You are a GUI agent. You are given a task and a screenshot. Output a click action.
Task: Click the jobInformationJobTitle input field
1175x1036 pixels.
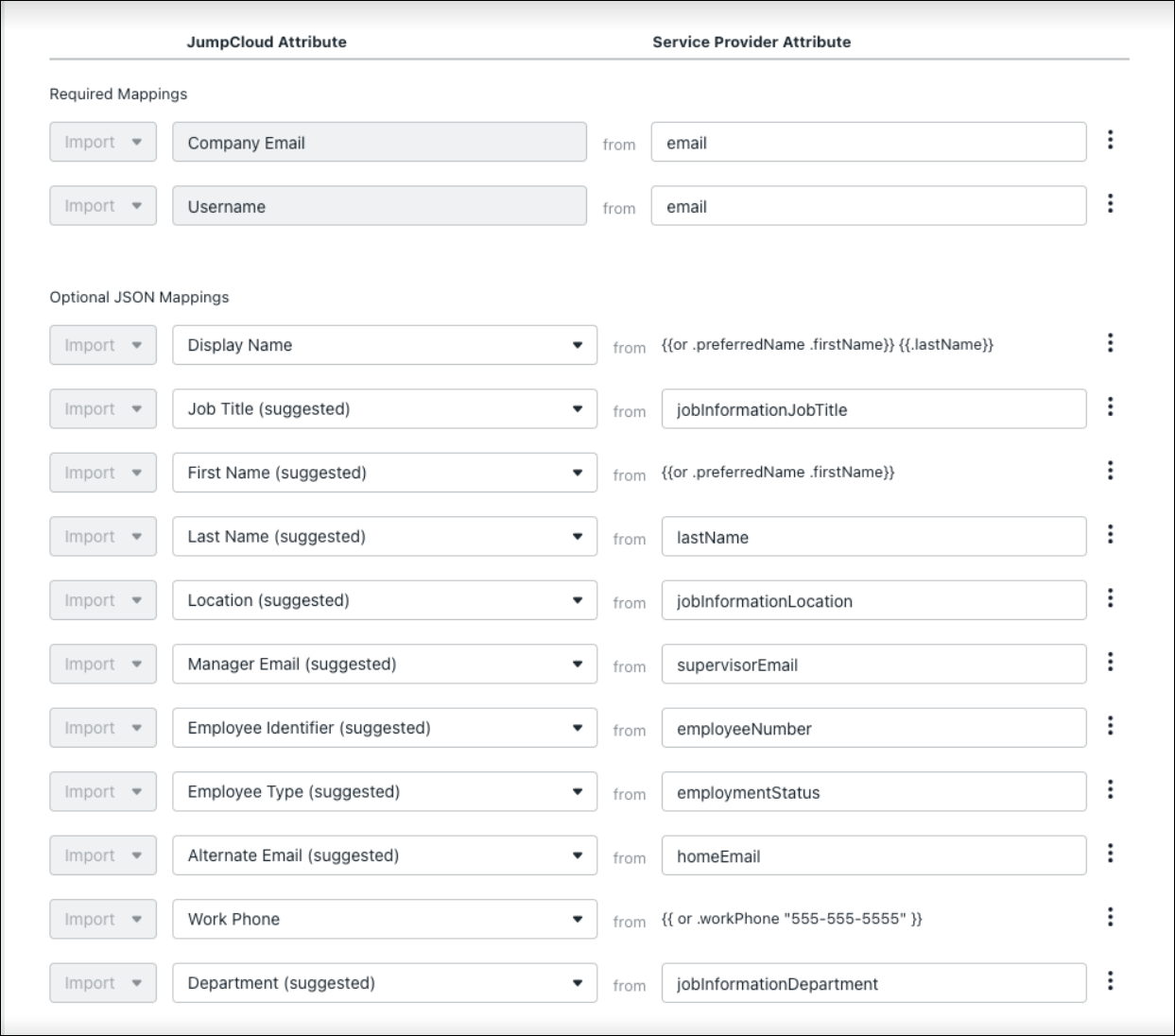pyautogui.click(x=873, y=409)
